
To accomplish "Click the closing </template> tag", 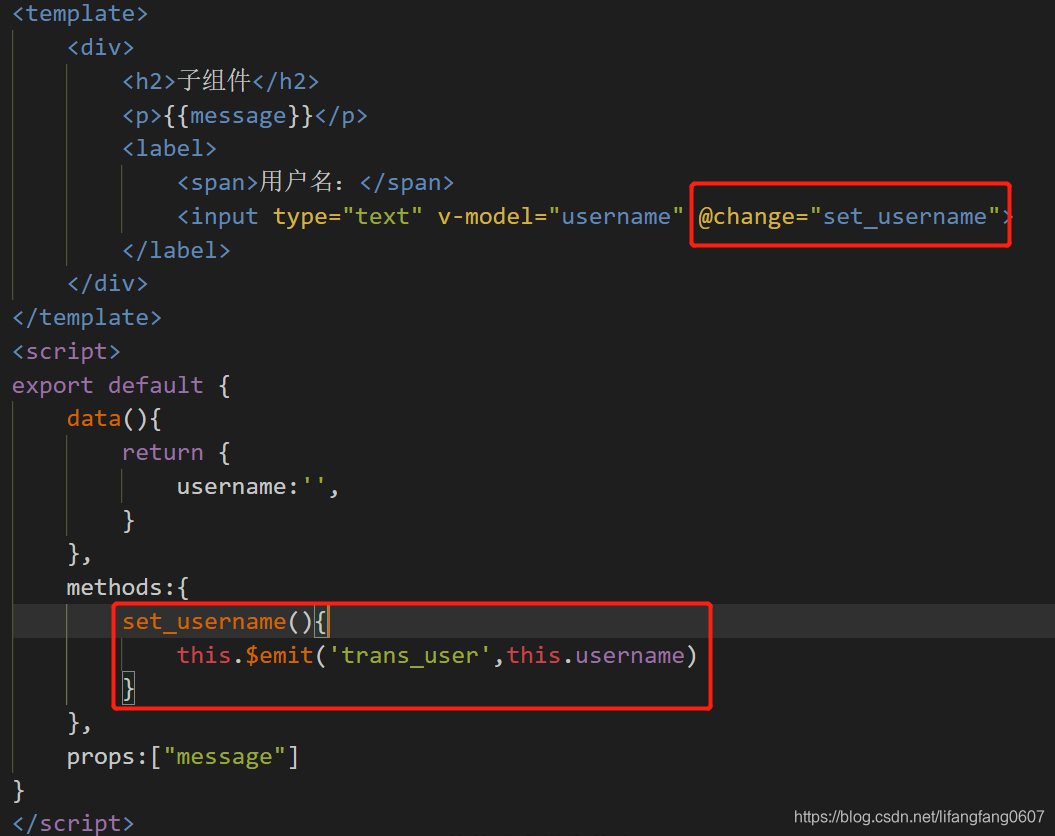I will point(87,317).
